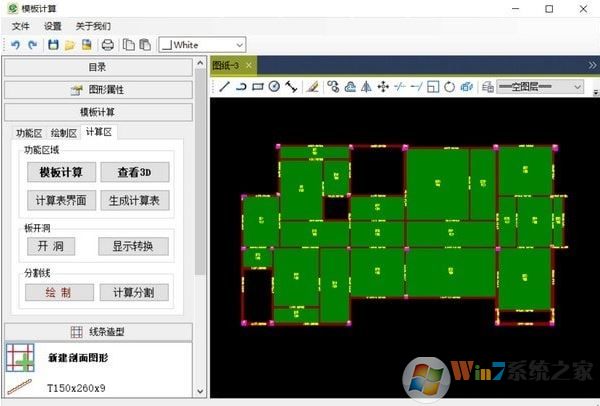Click the left panel scrollbar thumb
The image size is (600, 406).
pyautogui.click(x=200, y=171)
